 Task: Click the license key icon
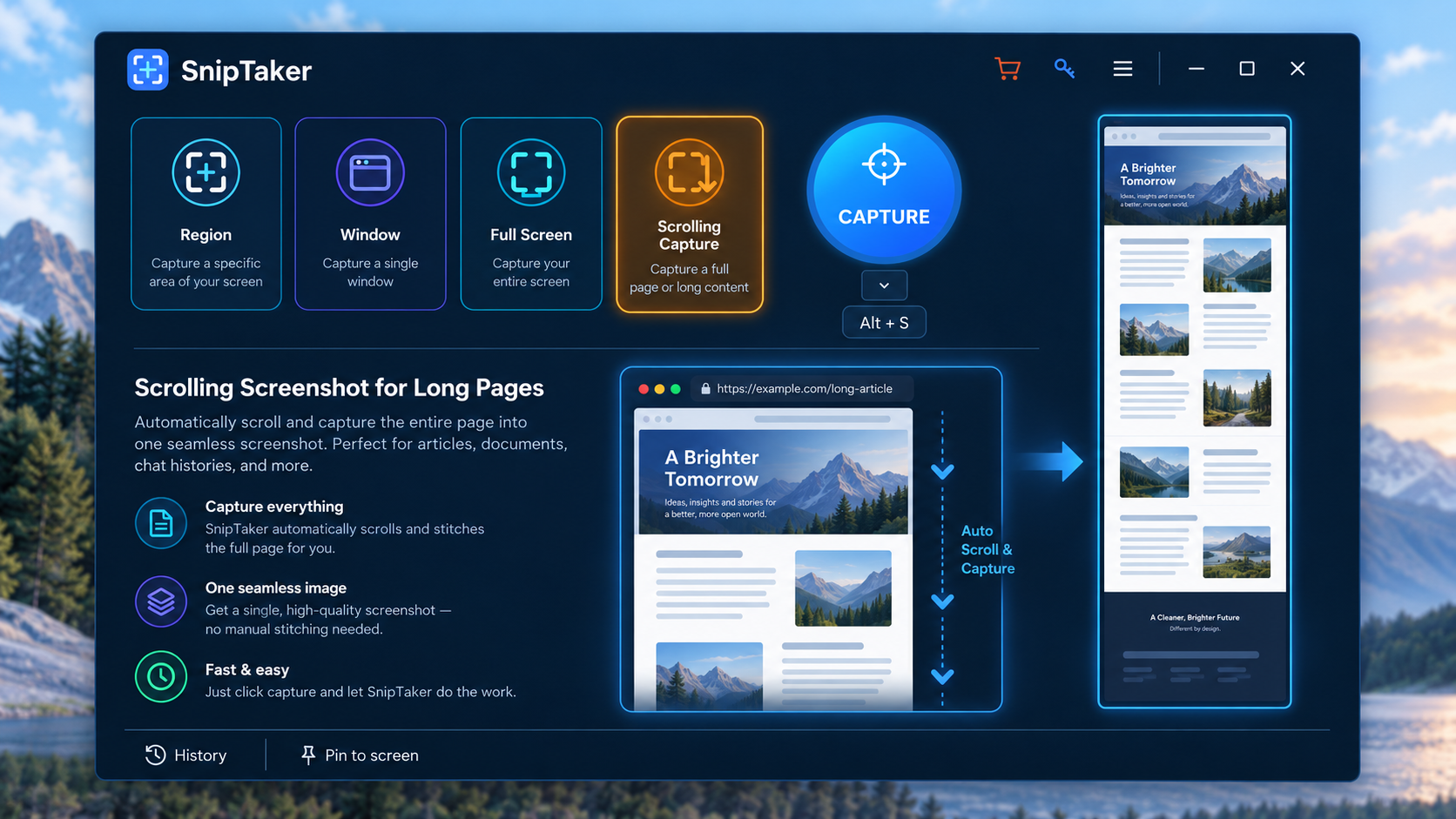click(x=1064, y=69)
